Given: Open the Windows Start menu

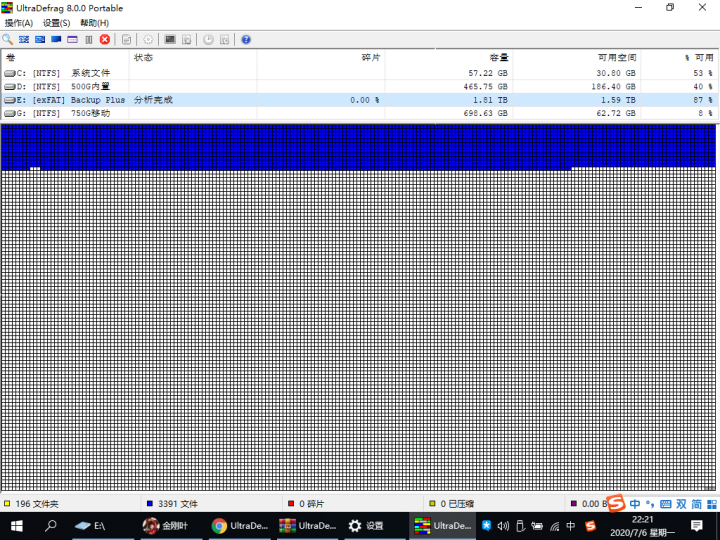Looking at the screenshot, I should [17, 526].
